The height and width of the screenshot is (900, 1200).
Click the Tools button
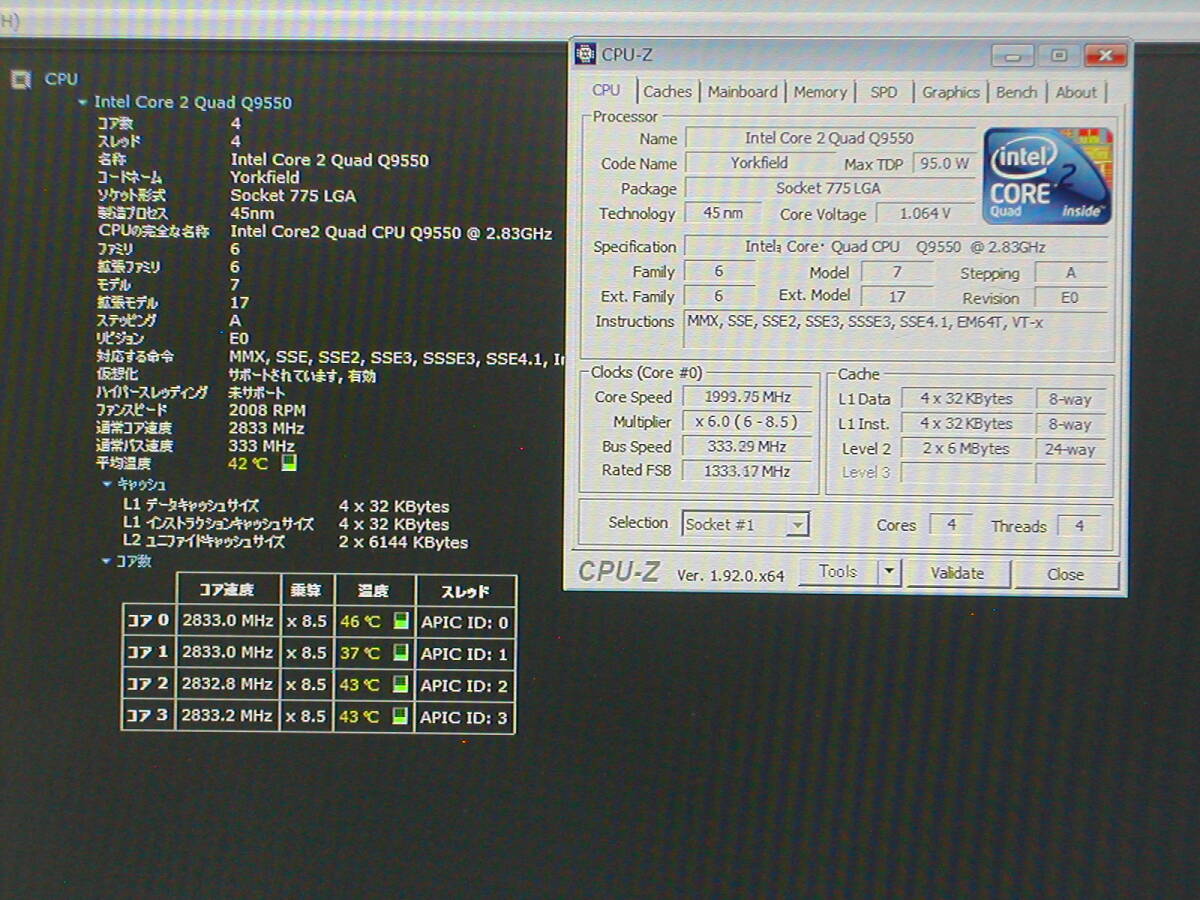point(838,573)
